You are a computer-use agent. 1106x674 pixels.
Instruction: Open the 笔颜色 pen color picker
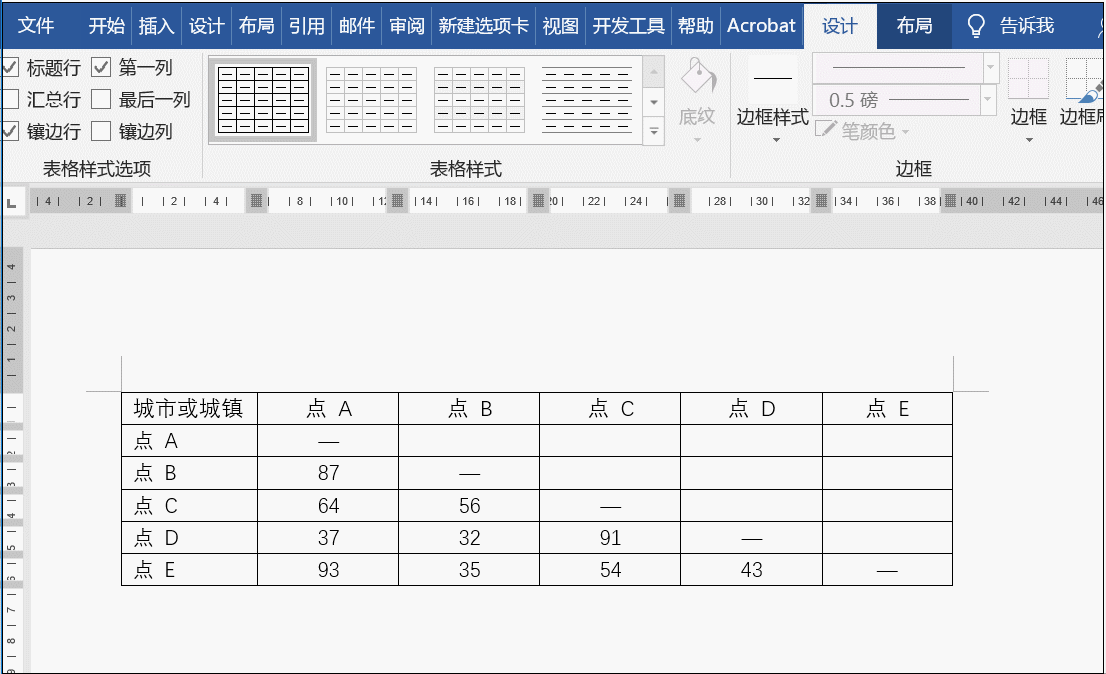coord(862,131)
